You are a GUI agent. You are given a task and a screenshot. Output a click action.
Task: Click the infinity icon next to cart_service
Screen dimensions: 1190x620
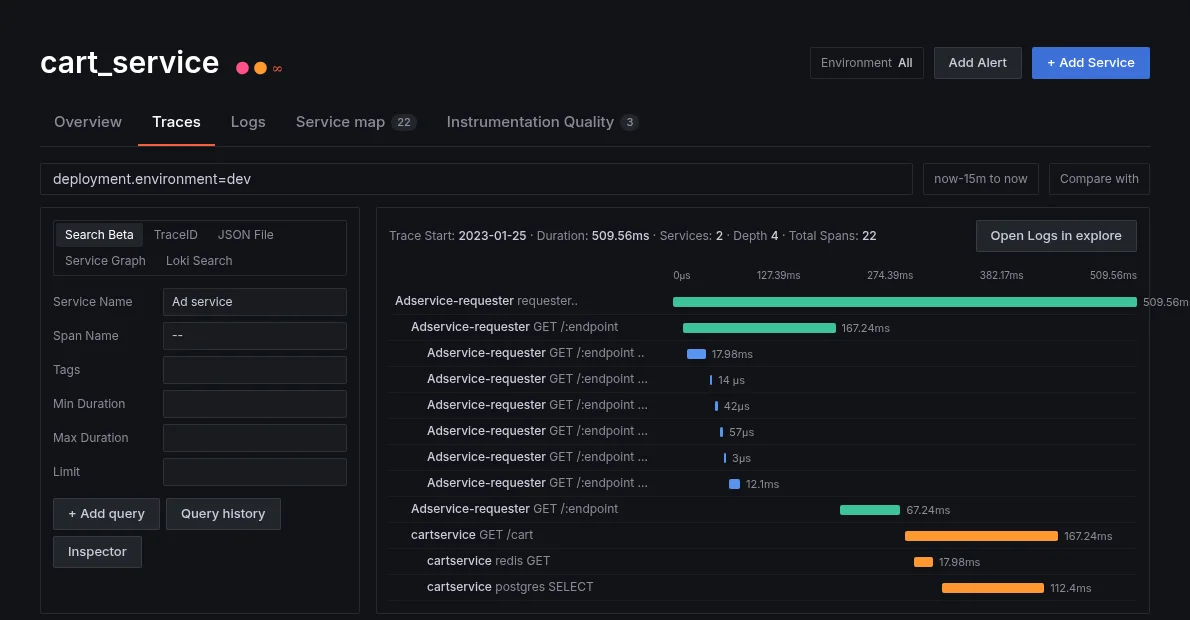pyautogui.click(x=278, y=69)
